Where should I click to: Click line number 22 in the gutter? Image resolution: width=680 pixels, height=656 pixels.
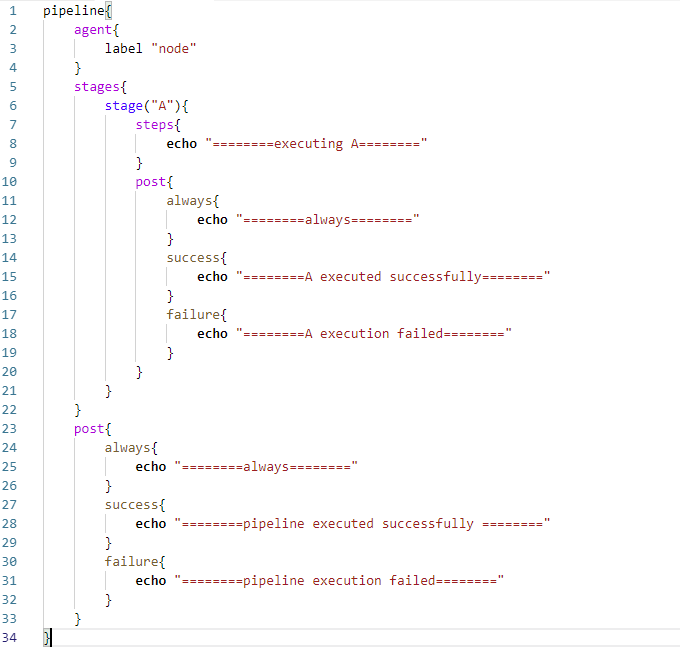pos(12,409)
